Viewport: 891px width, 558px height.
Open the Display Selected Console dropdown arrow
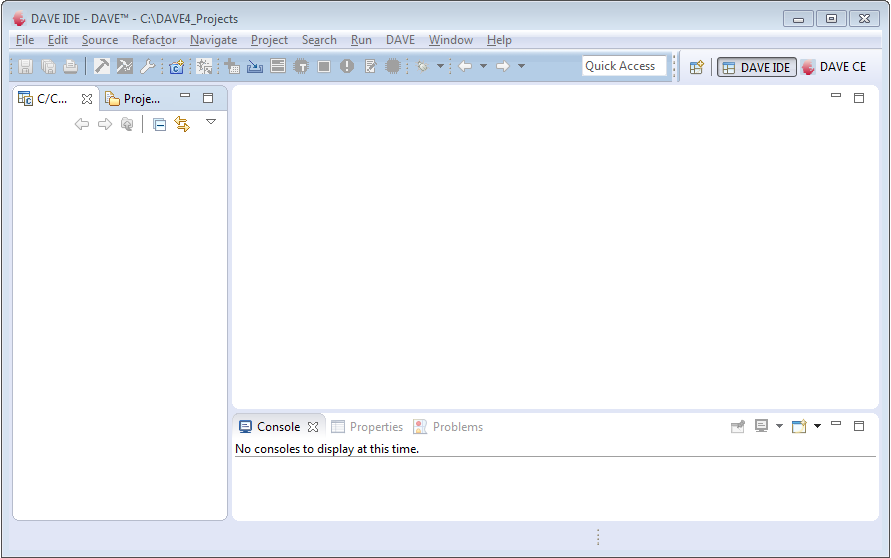tap(780, 426)
